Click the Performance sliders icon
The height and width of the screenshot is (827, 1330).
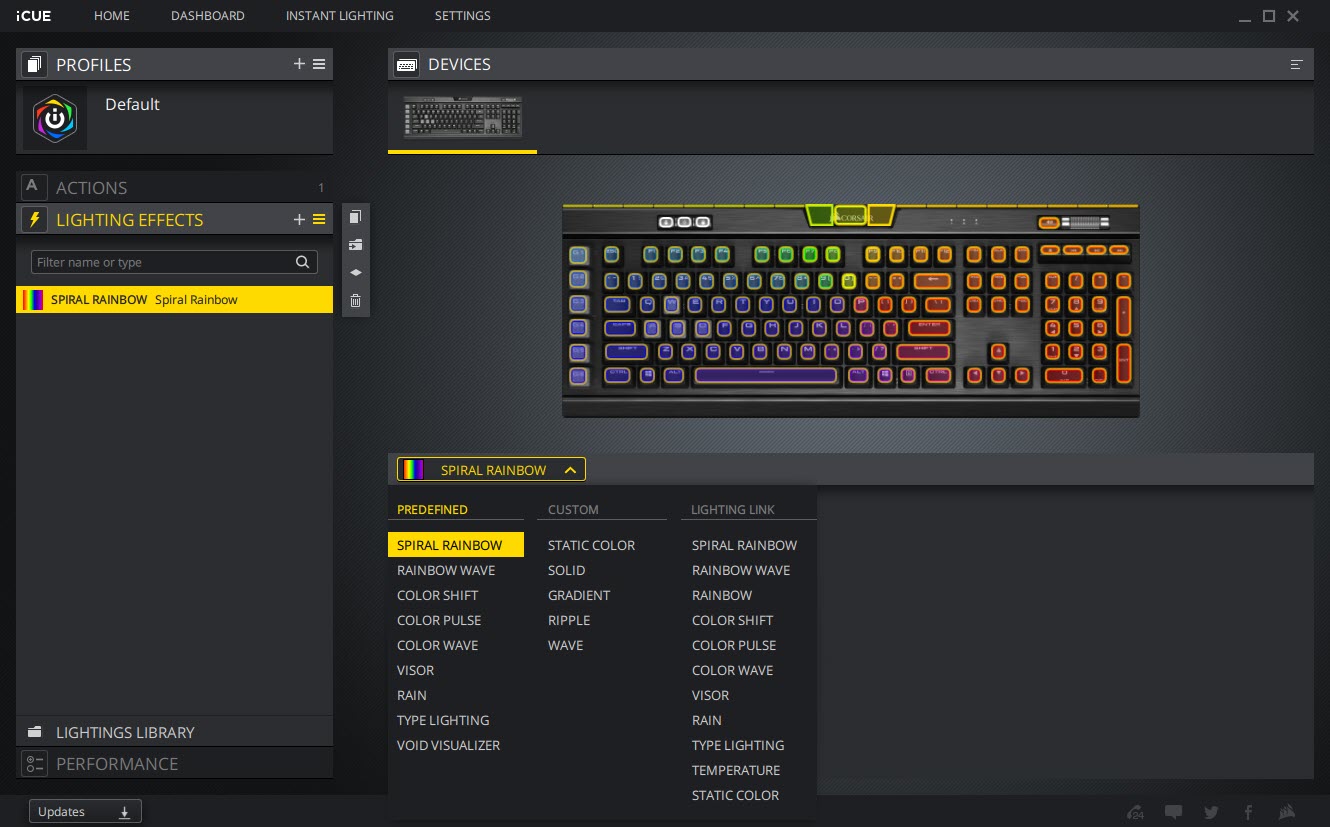[x=34, y=763]
